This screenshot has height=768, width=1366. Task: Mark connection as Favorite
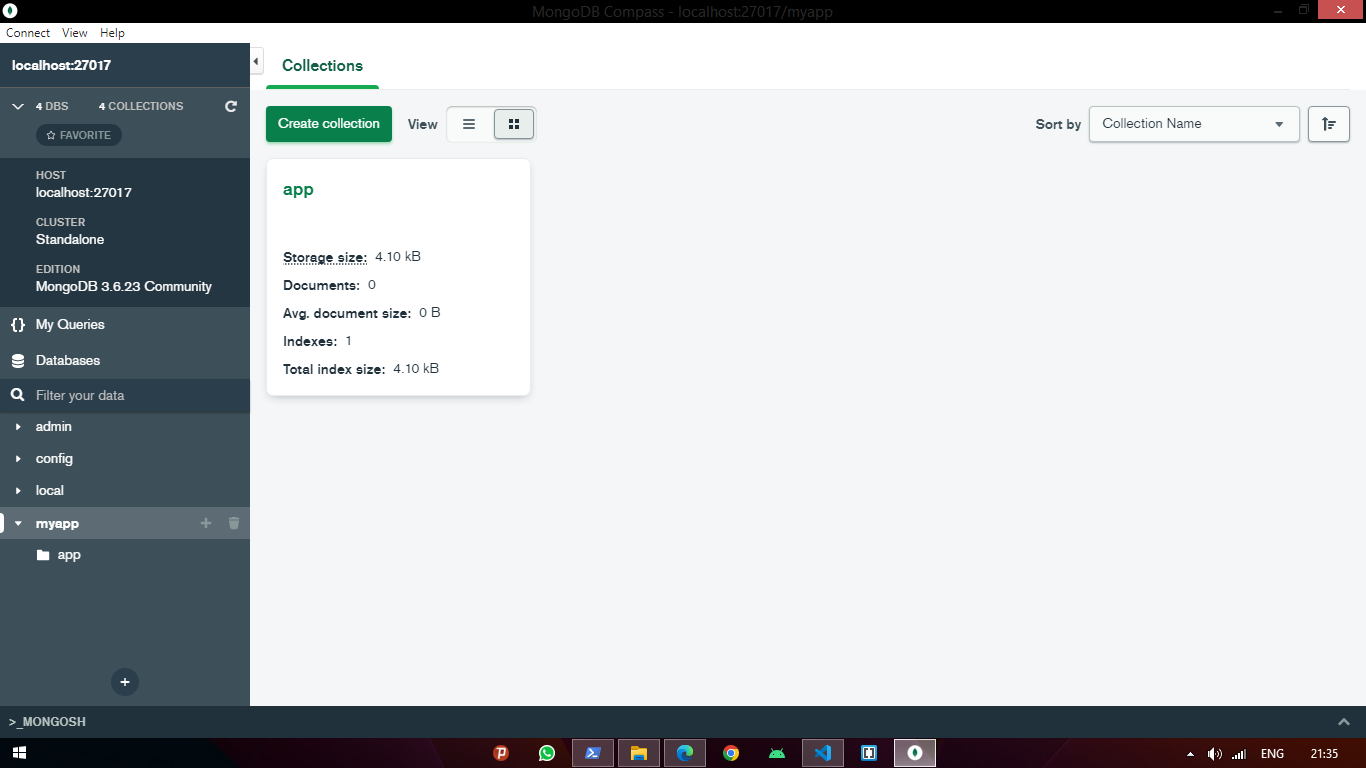pos(79,135)
